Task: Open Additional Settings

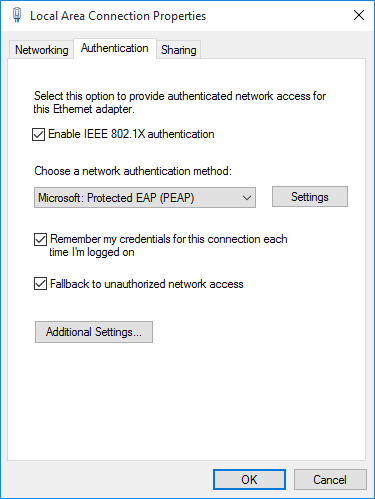Action: pos(94,332)
